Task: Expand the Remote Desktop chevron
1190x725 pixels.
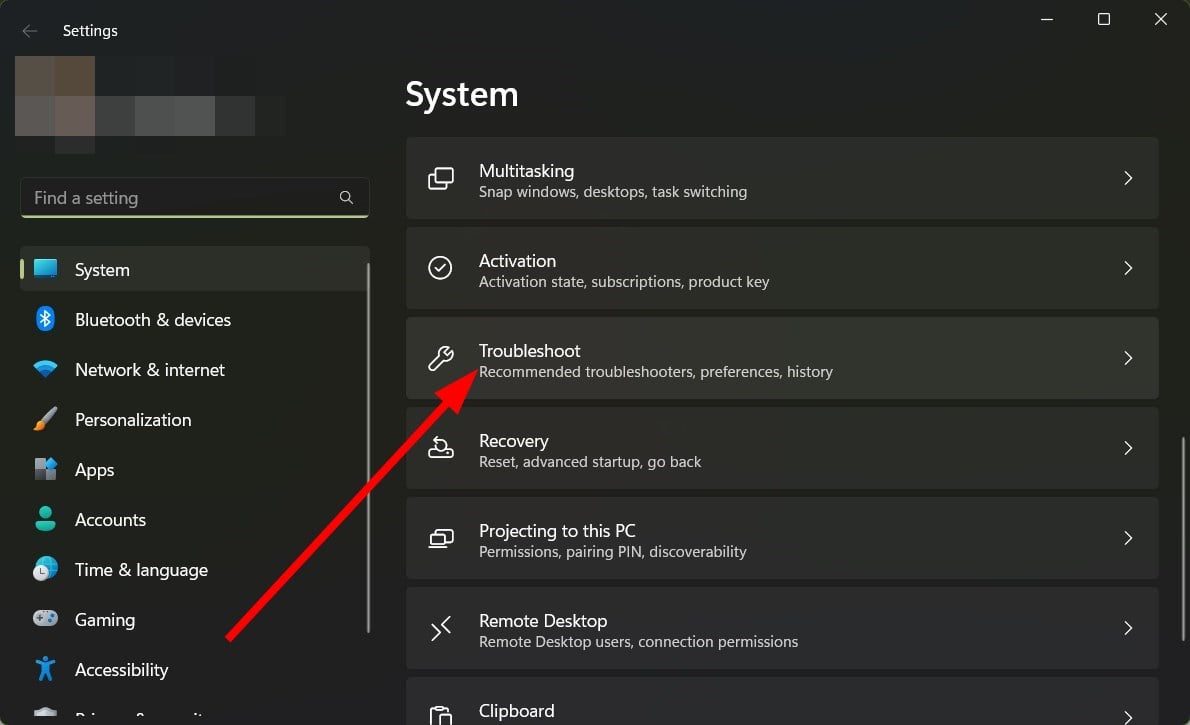Action: [1128, 628]
